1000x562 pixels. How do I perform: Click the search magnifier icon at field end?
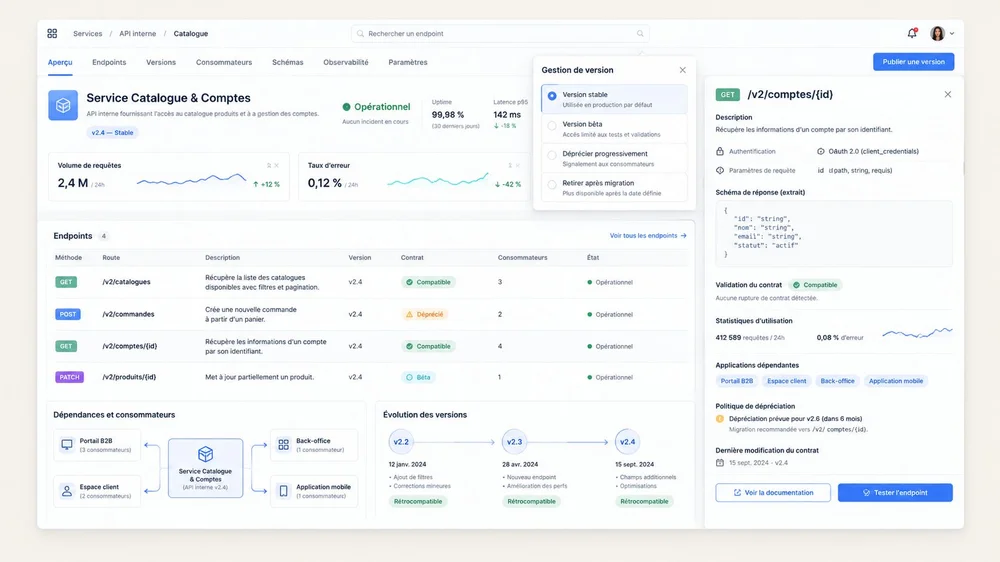(640, 33)
